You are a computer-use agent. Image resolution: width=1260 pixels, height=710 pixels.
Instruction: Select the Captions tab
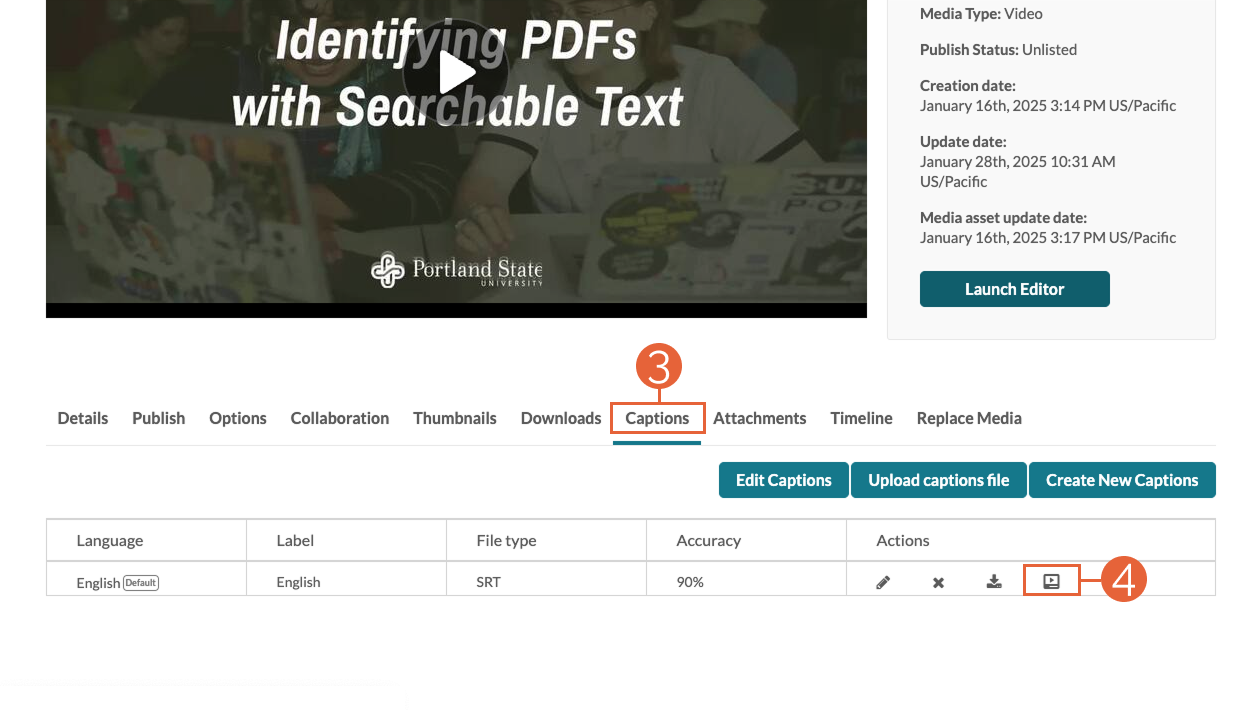(657, 418)
